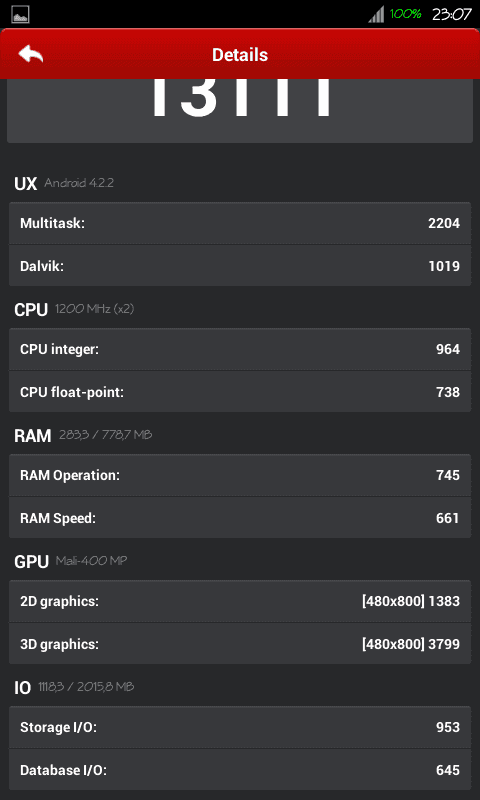
Task: Select the CPU integer row
Action: pyautogui.click(x=240, y=349)
